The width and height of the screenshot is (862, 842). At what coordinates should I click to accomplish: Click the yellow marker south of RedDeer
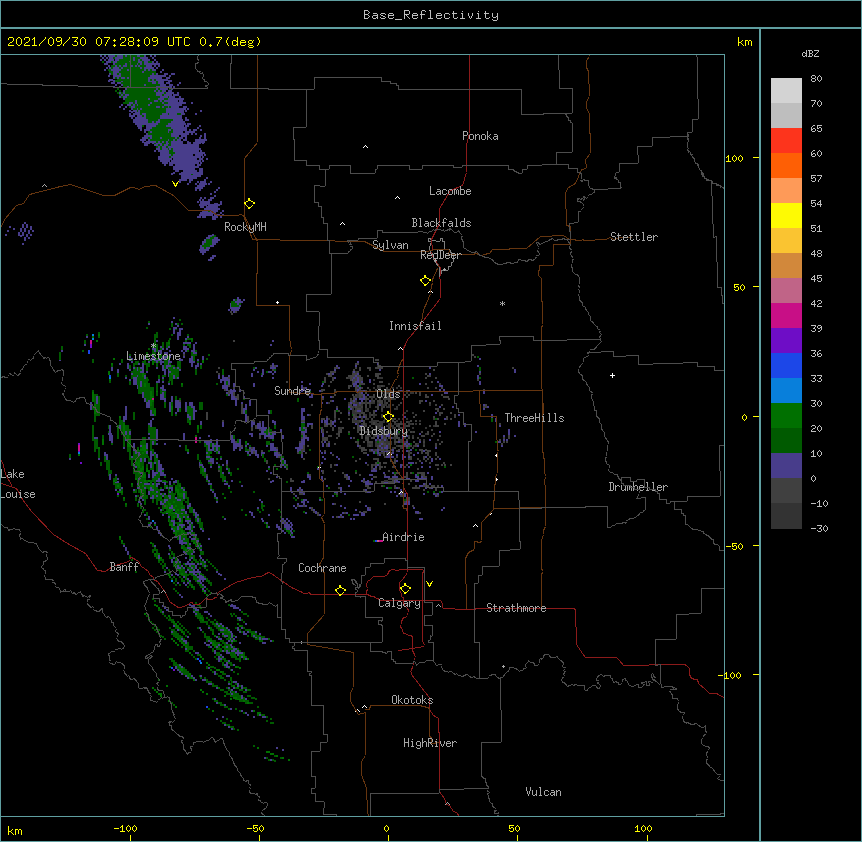pos(425,281)
